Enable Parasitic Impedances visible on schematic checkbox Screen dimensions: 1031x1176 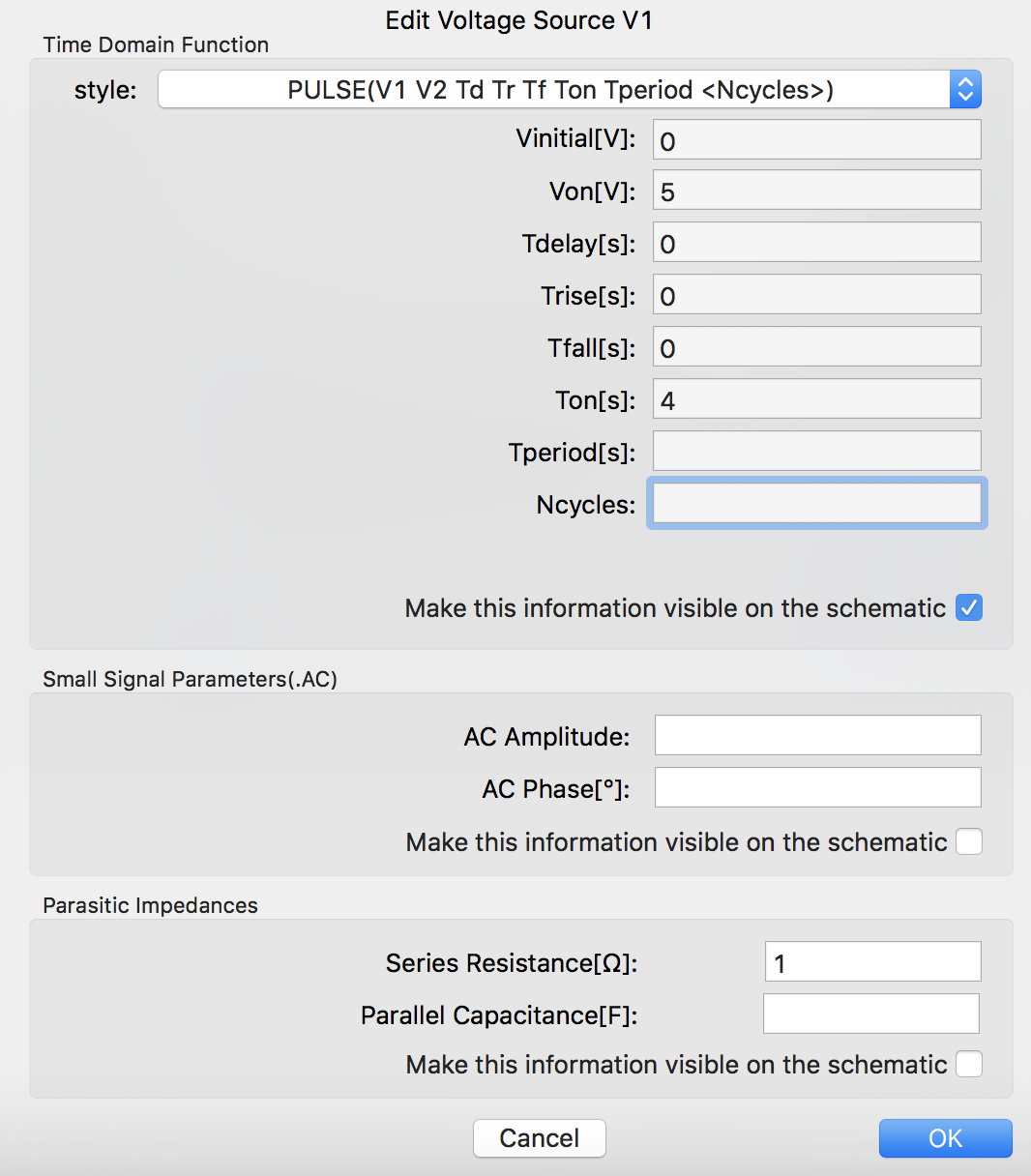969,1065
